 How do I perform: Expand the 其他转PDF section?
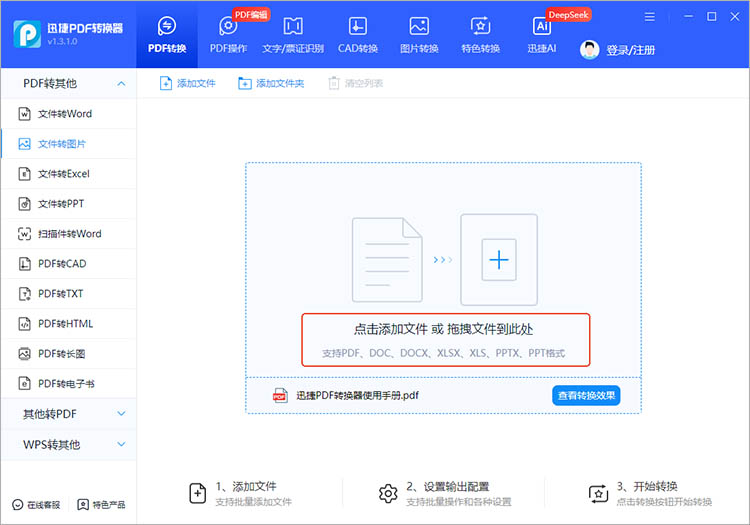point(68,414)
